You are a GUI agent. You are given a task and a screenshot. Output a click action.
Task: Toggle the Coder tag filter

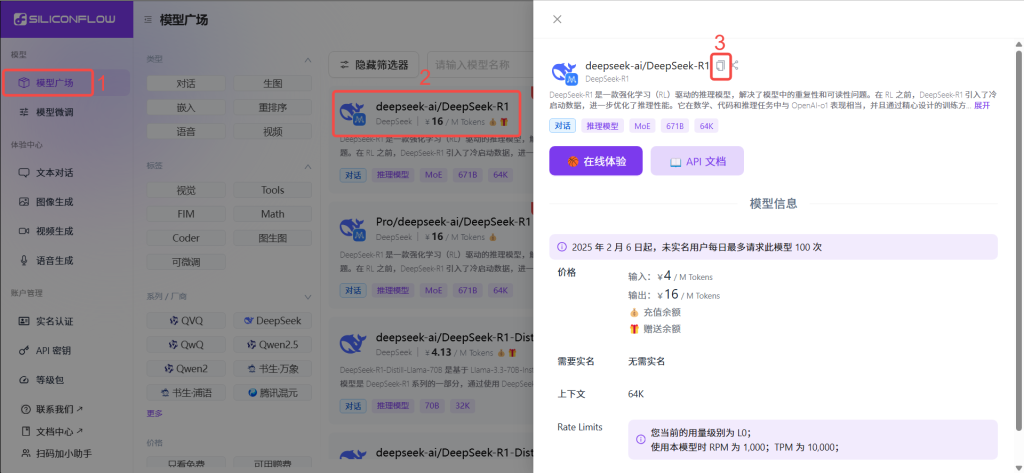pos(186,238)
